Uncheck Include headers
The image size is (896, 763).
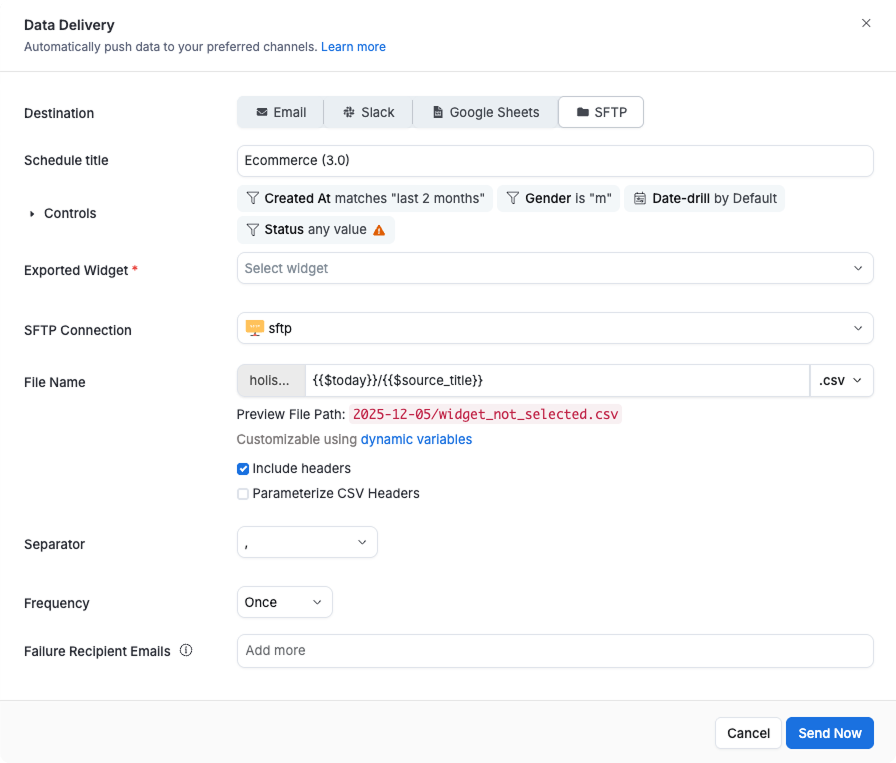[x=242, y=468]
